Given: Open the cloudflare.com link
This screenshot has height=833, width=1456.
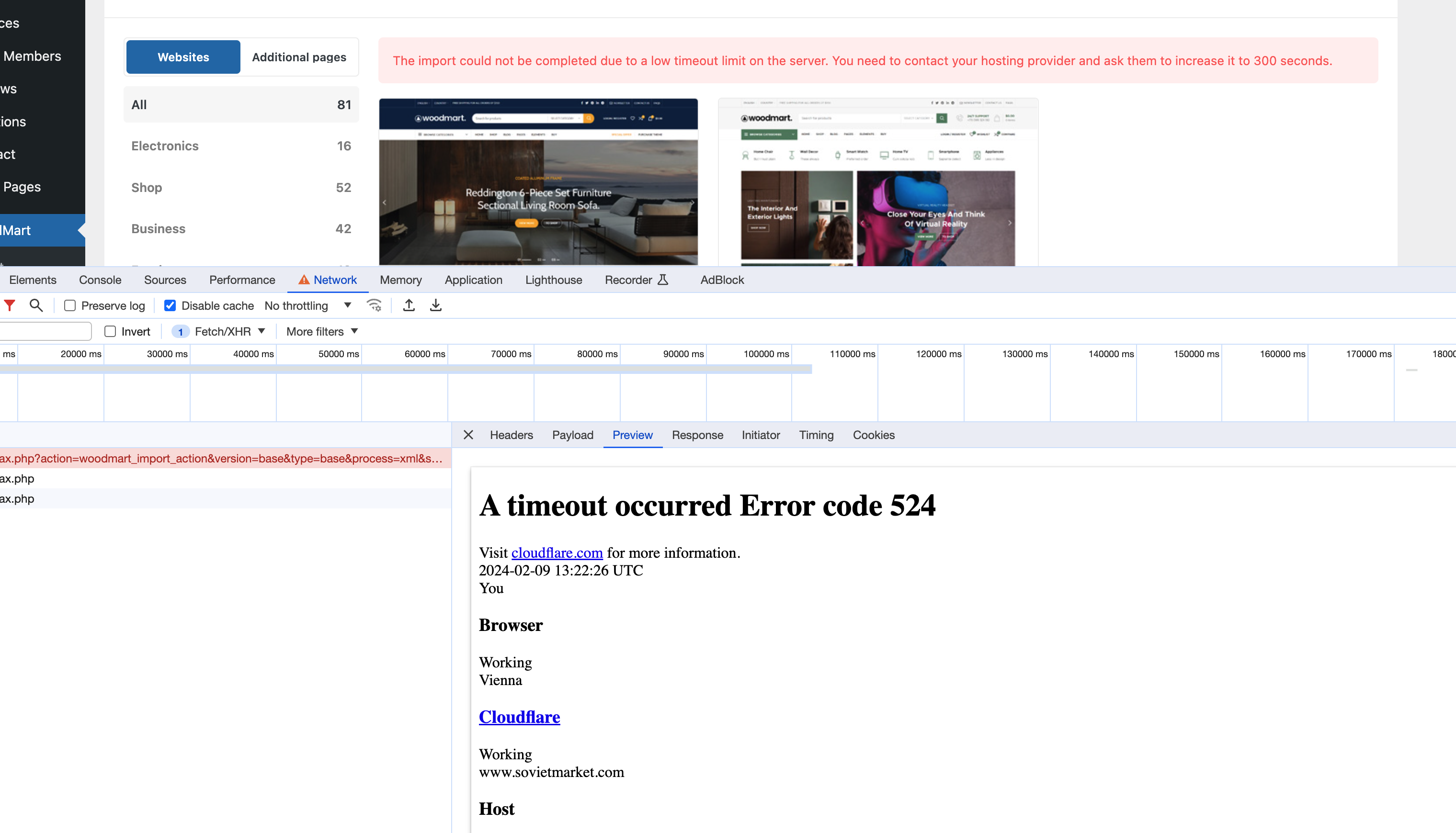Looking at the screenshot, I should tap(557, 552).
